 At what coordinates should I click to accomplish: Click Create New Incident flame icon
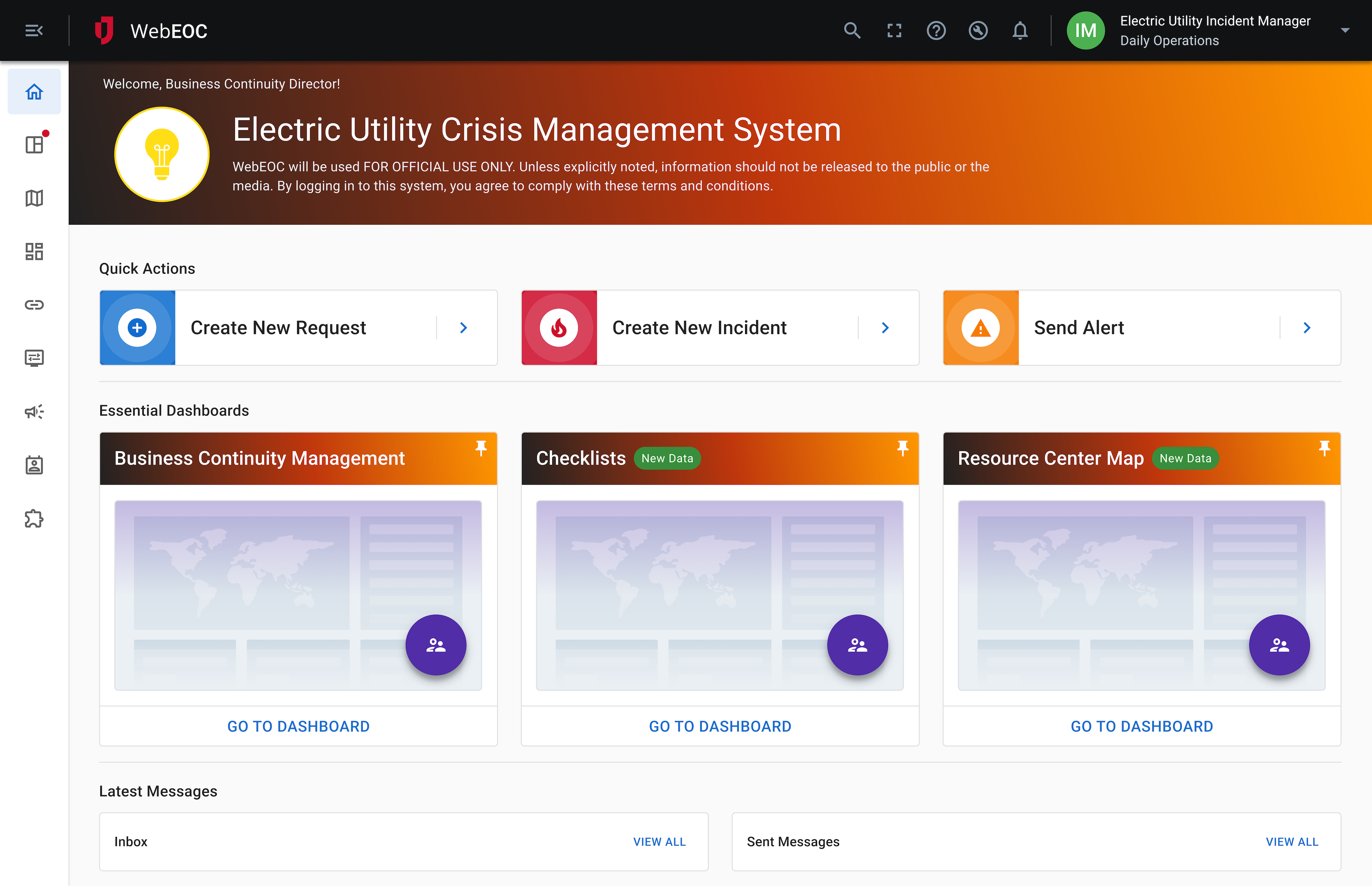click(559, 328)
